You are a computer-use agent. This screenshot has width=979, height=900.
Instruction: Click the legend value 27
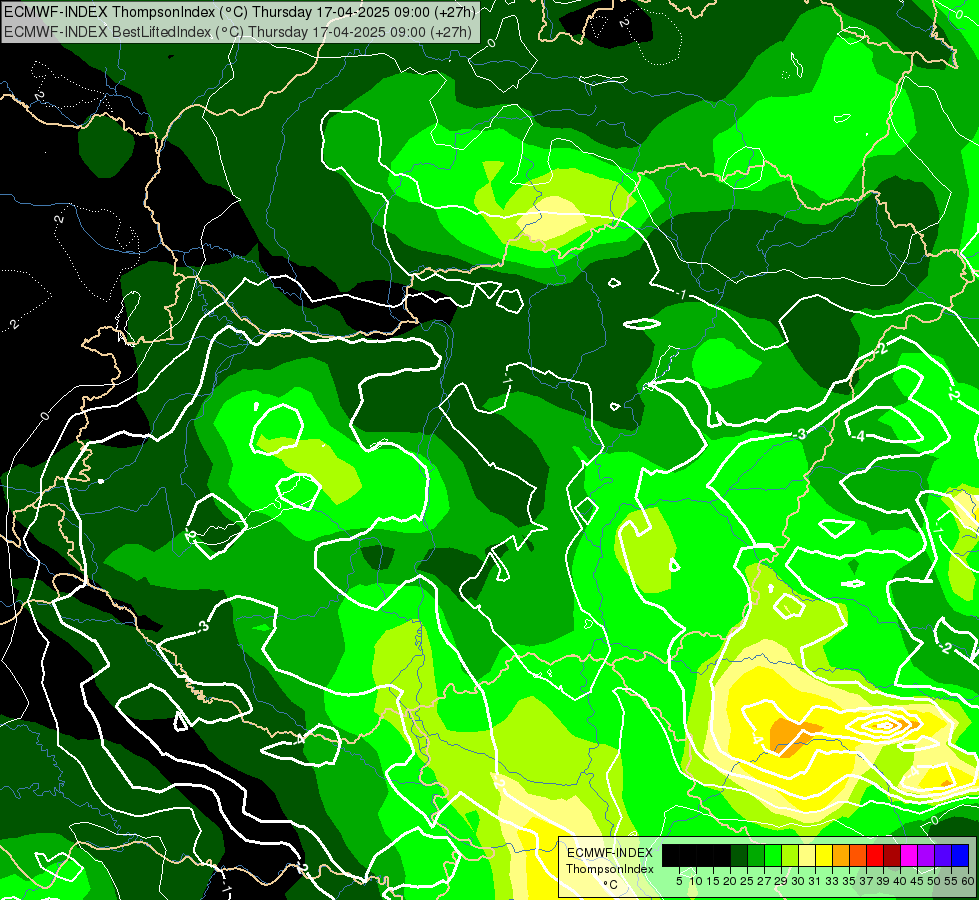click(x=764, y=881)
